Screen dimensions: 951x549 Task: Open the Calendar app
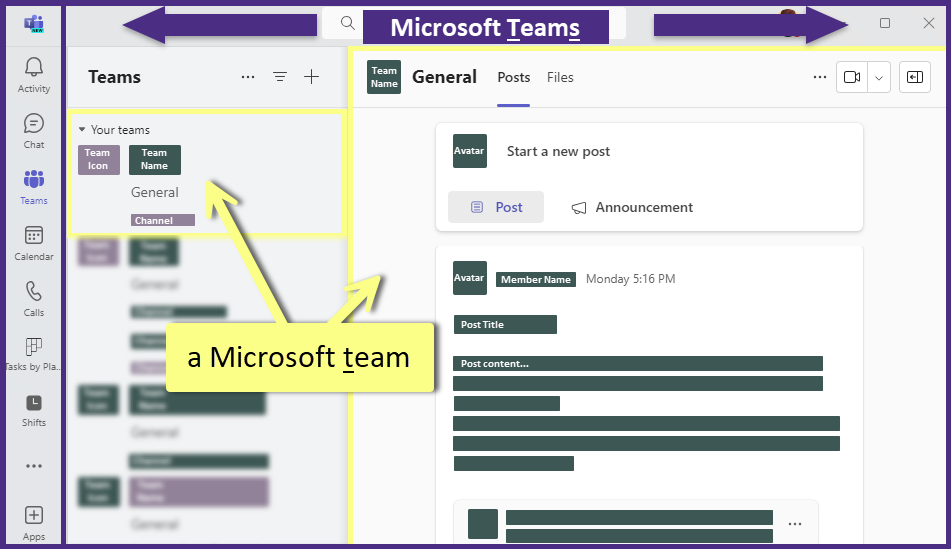(33, 243)
